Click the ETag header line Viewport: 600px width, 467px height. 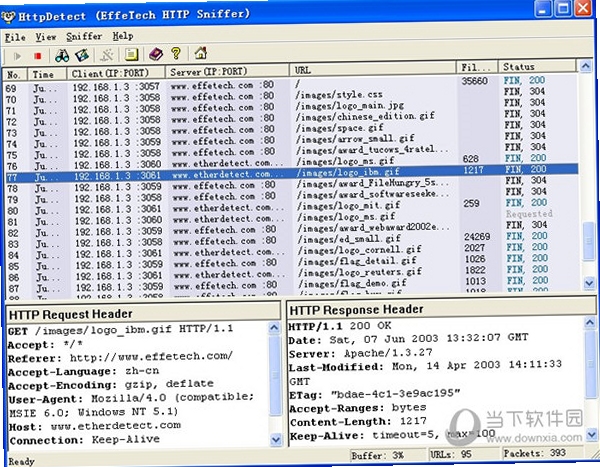click(375, 394)
